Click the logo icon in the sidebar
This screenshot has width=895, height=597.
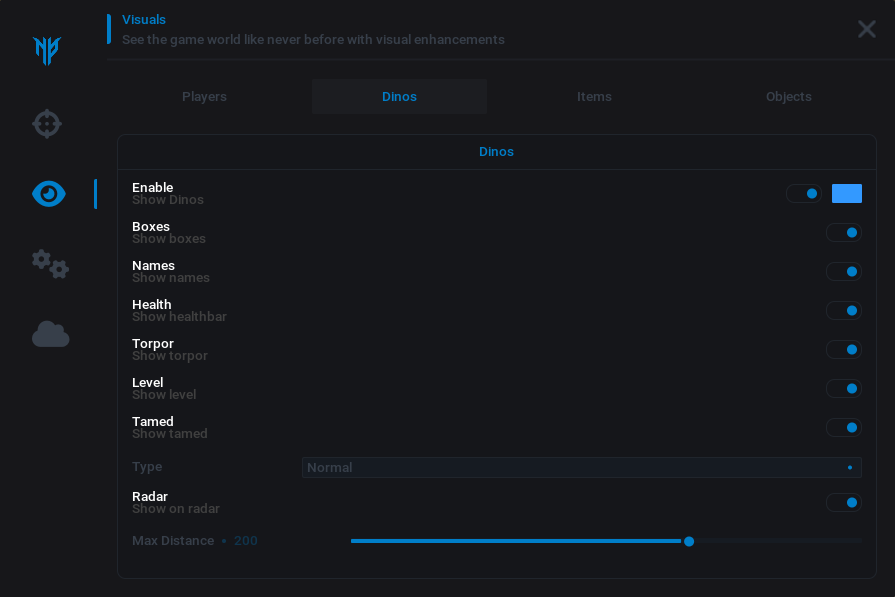47,50
